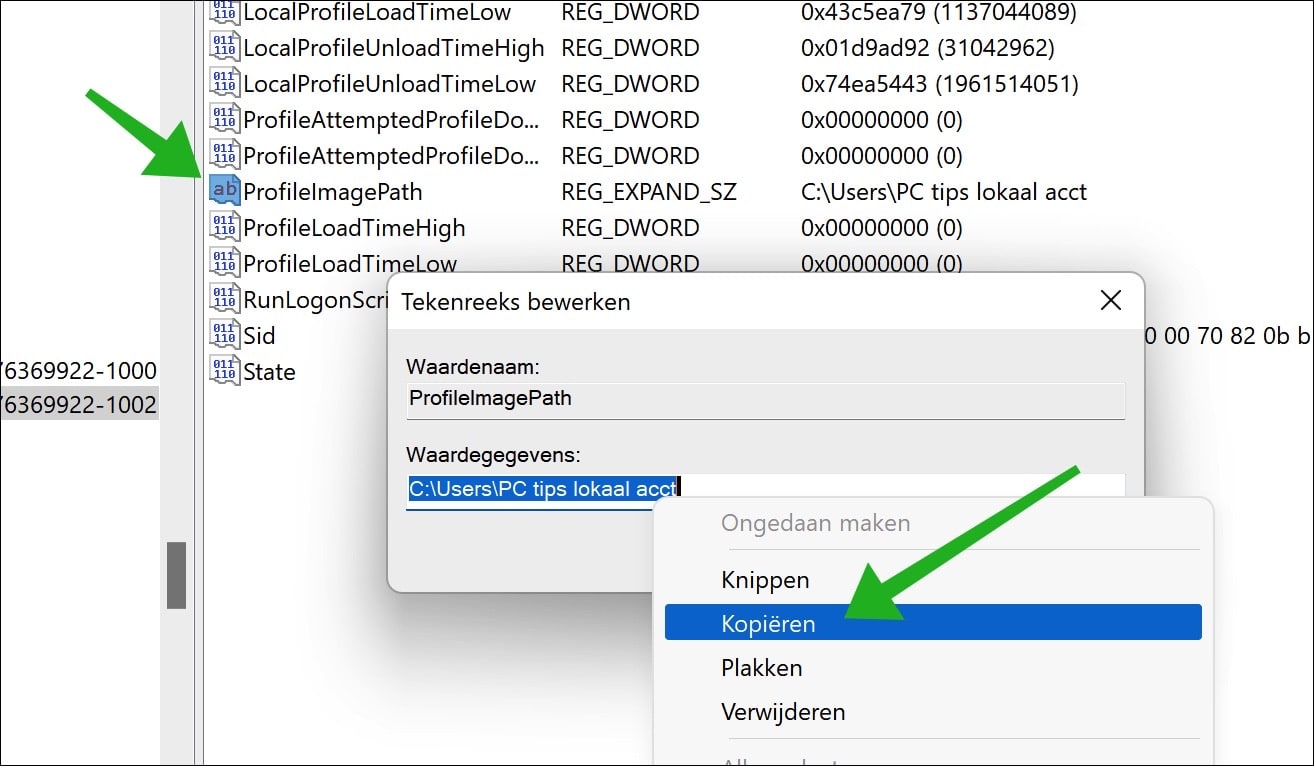Select the LocalProfileLoadTimeLow DWORD icon

coord(224,13)
